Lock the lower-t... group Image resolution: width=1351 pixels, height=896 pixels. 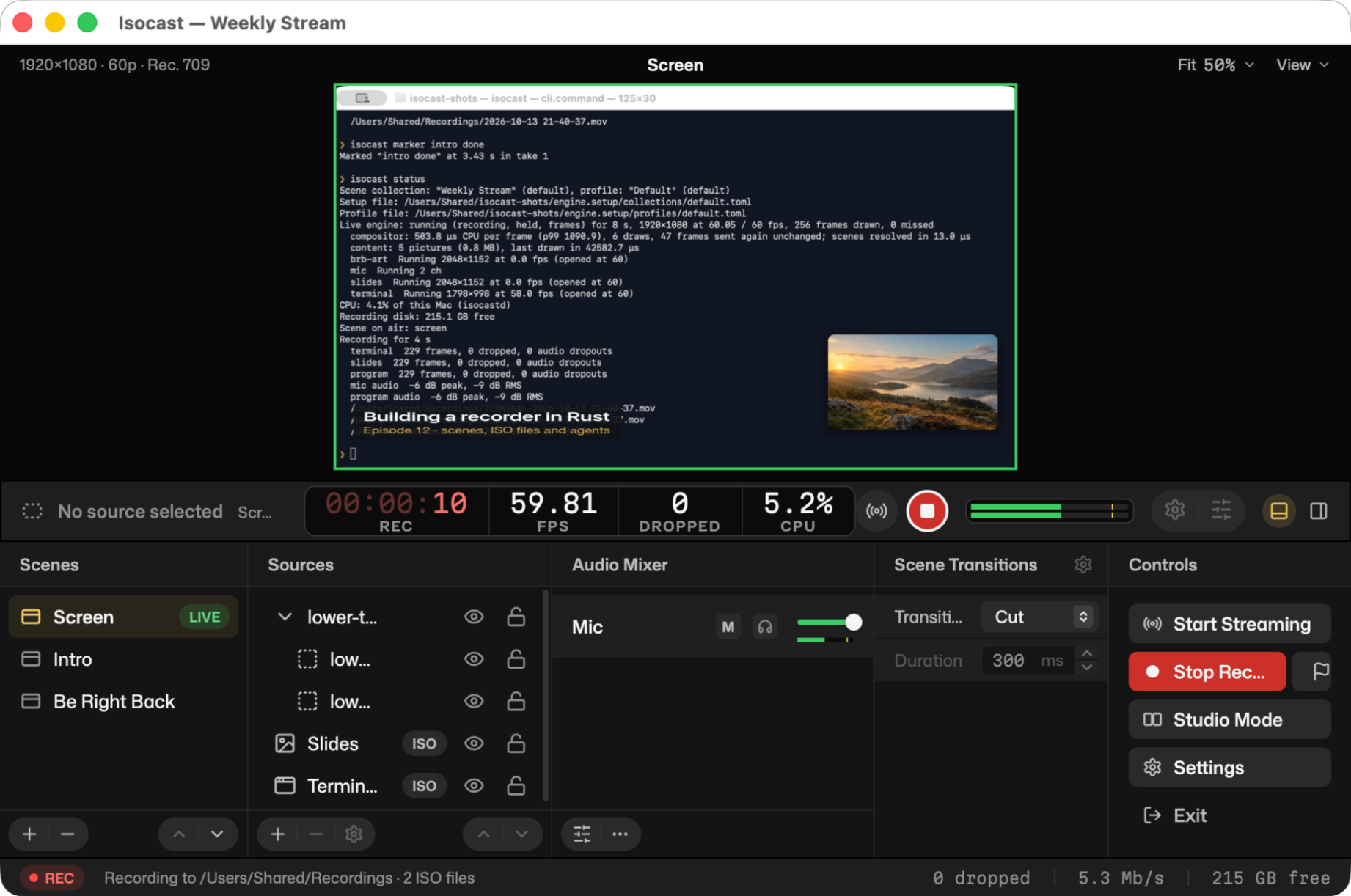point(516,617)
